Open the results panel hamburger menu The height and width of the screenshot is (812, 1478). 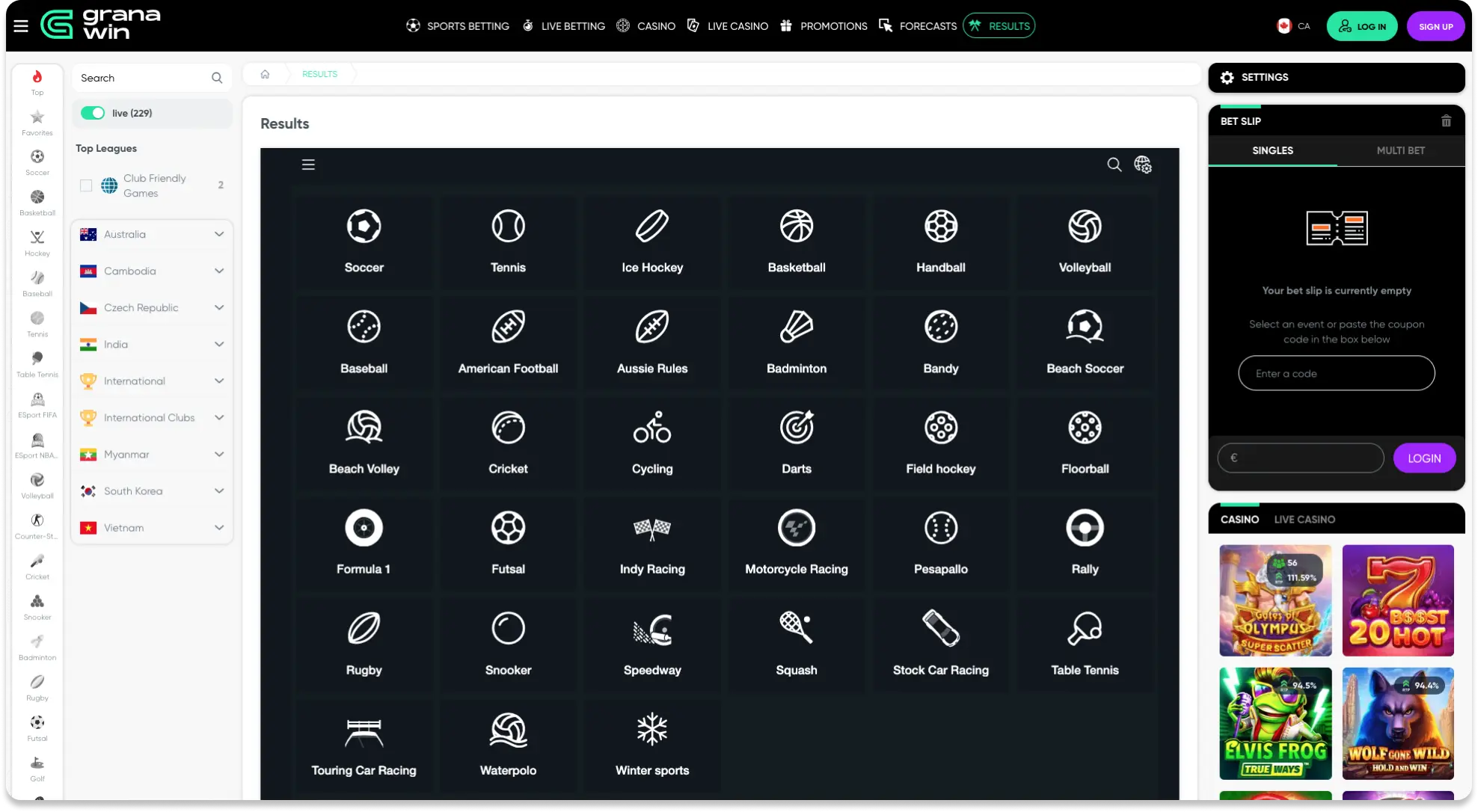pyautogui.click(x=308, y=164)
